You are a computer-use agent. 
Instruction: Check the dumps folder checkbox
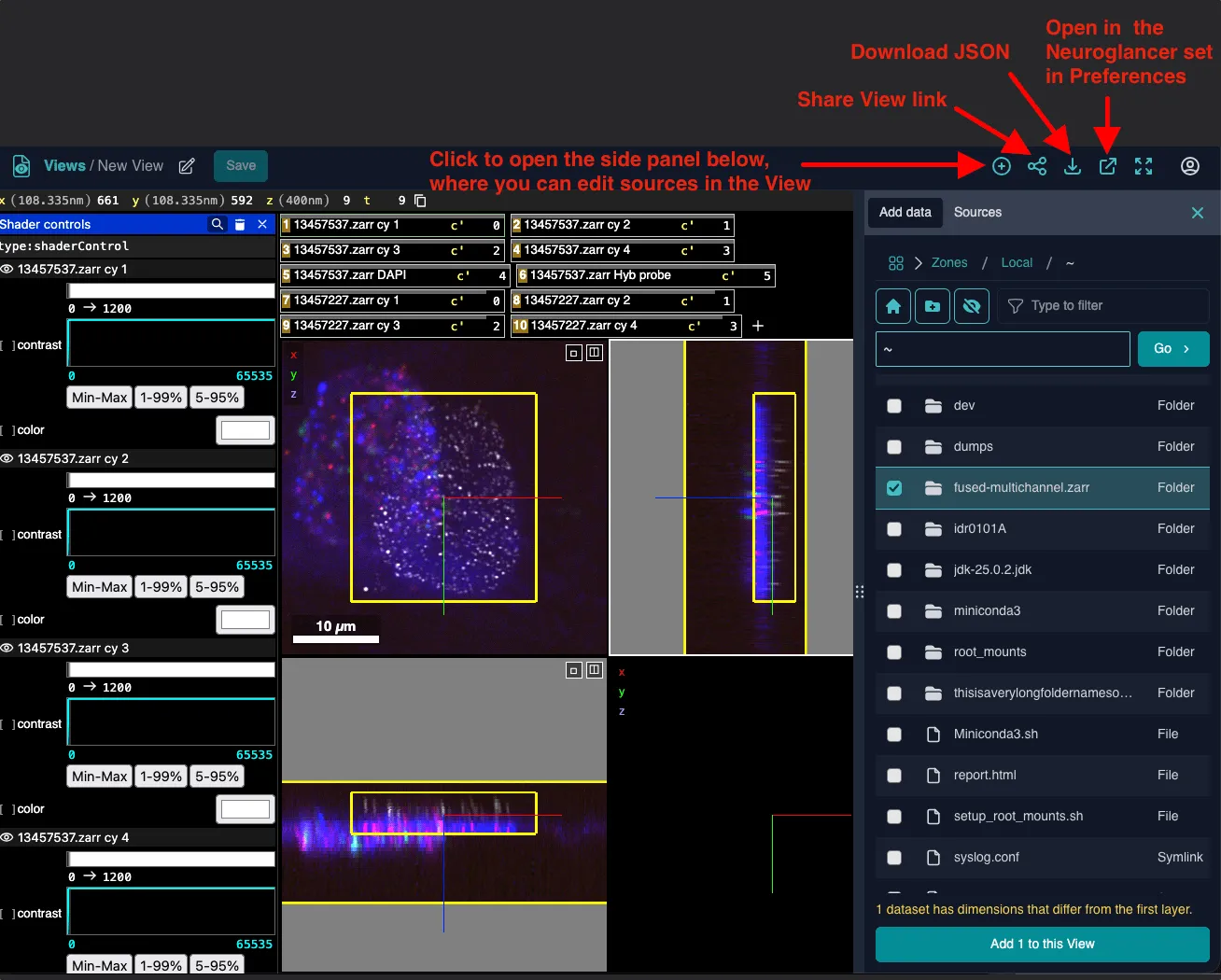pyautogui.click(x=894, y=447)
